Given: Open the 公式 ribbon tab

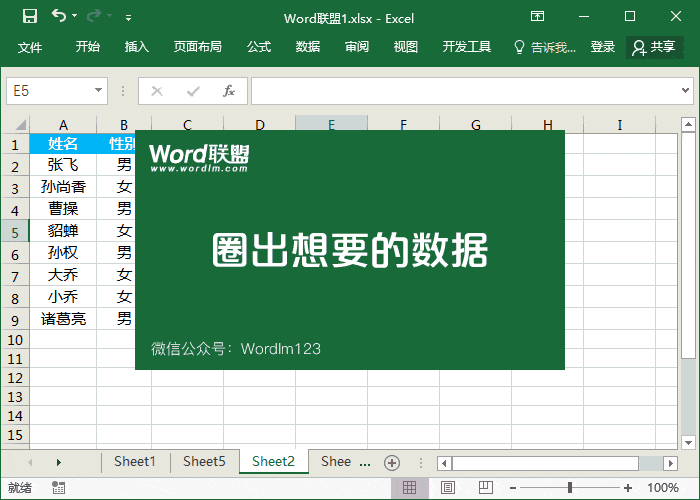Looking at the screenshot, I should click(x=259, y=46).
